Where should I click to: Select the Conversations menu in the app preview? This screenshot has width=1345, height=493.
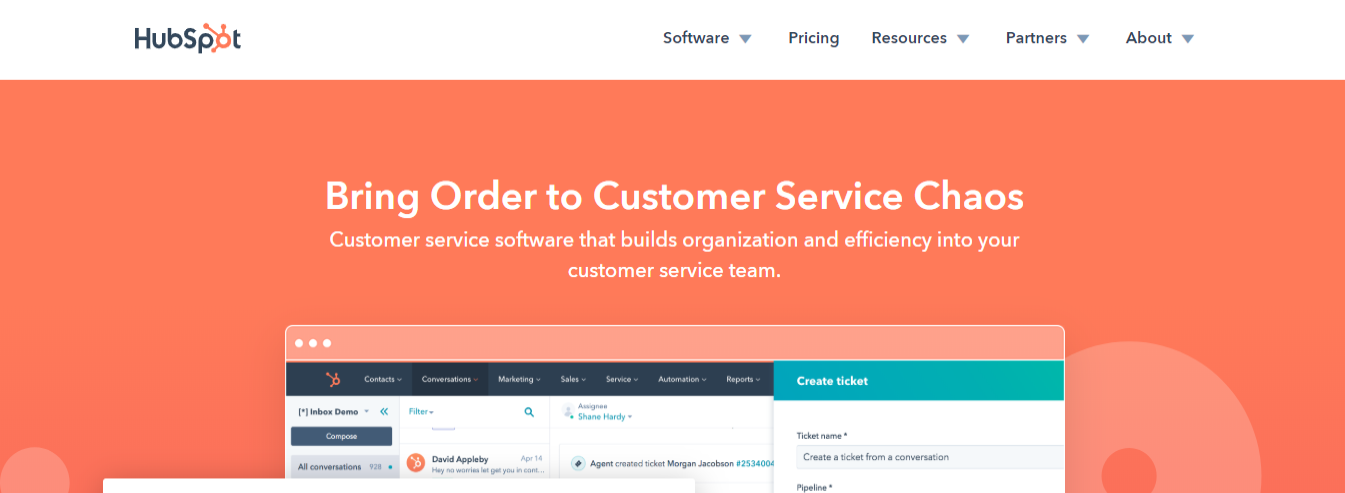pyautogui.click(x=450, y=379)
